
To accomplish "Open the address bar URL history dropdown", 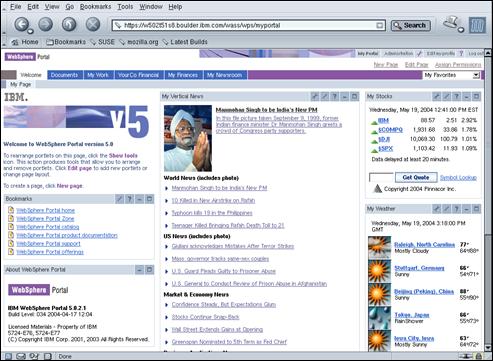I will (379, 25).
